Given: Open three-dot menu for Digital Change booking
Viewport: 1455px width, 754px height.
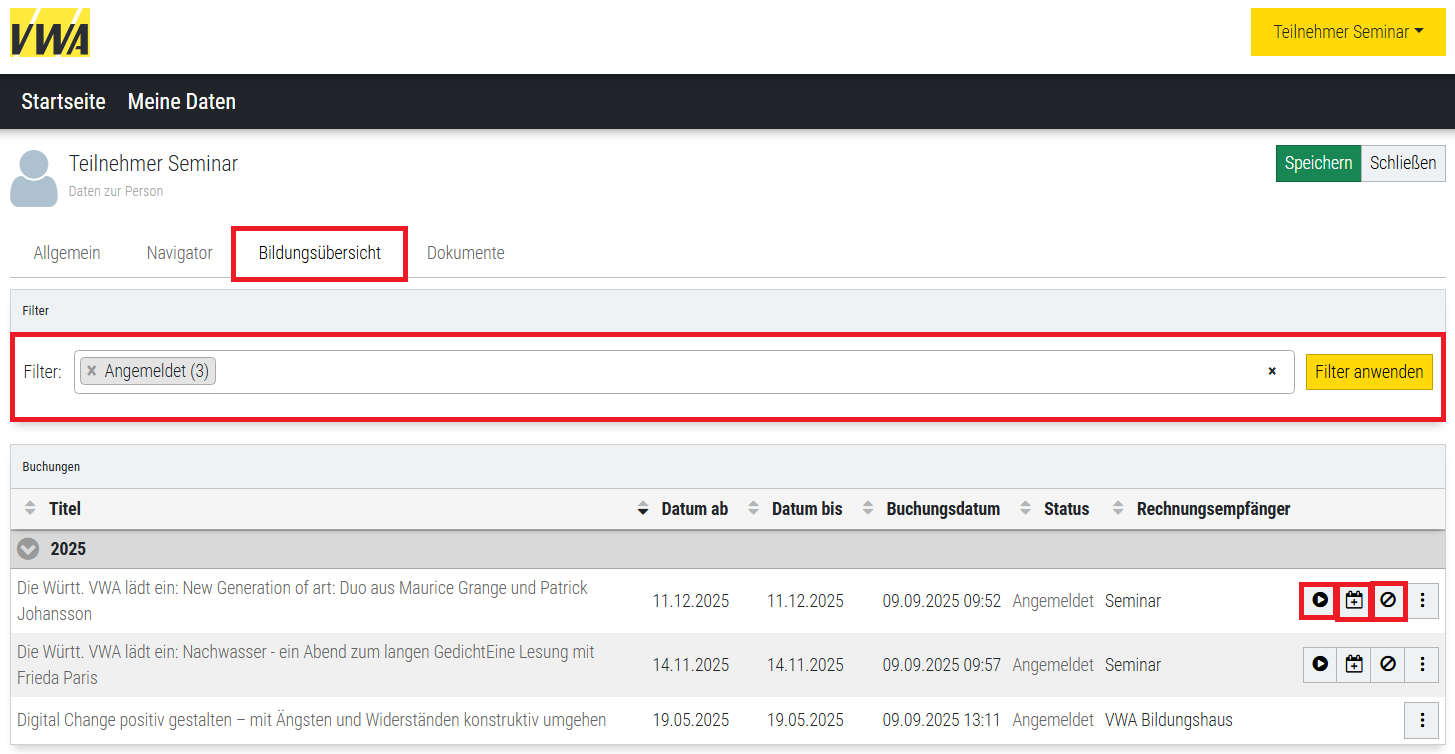Looking at the screenshot, I should pos(1423,720).
